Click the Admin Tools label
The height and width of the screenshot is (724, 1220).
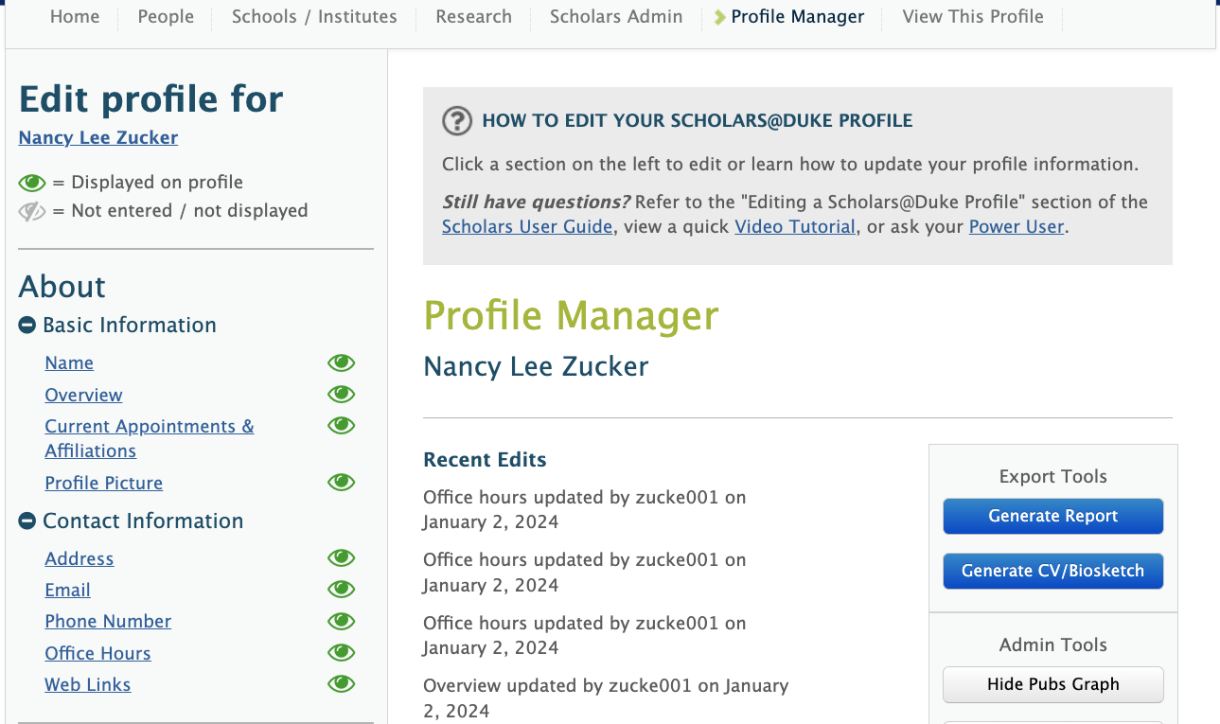pos(1053,645)
